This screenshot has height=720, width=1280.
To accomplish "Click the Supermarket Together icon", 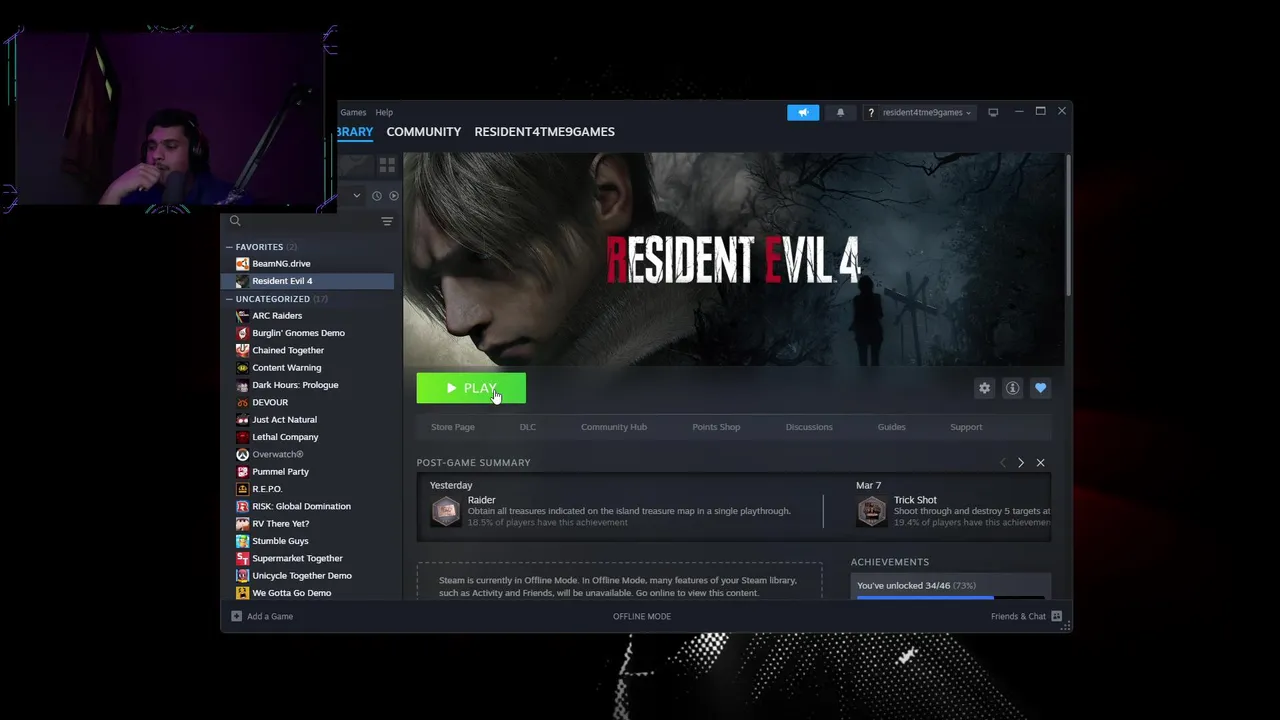I will [x=242, y=558].
